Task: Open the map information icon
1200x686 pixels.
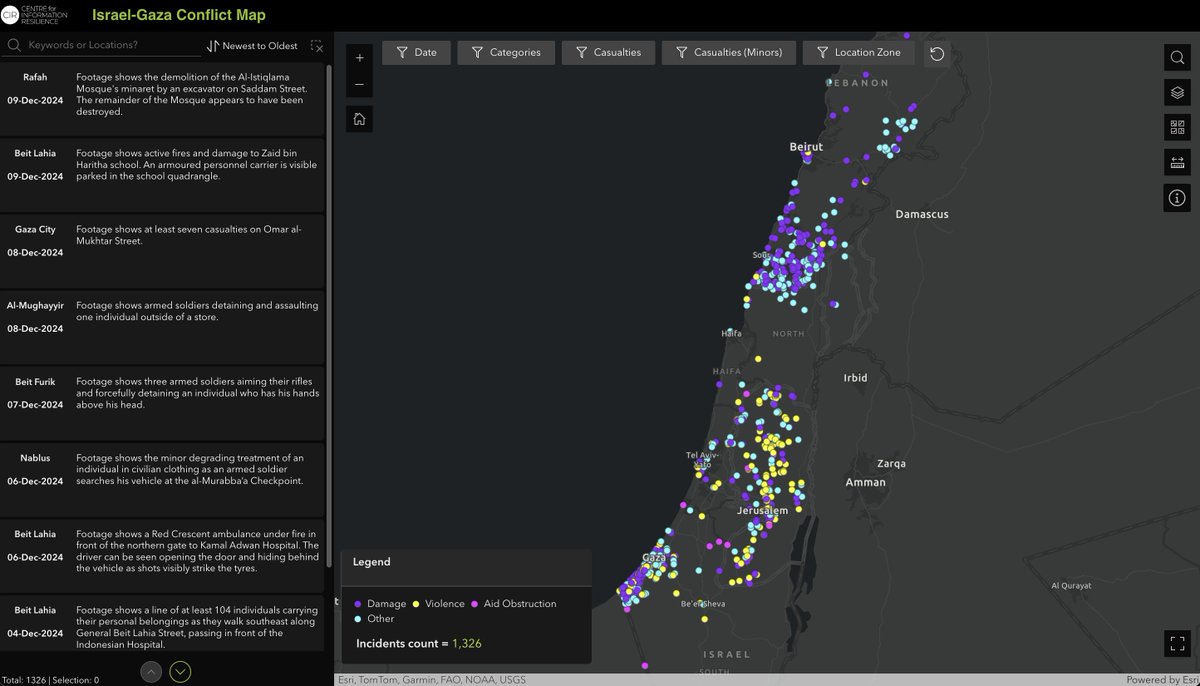Action: [x=1176, y=198]
